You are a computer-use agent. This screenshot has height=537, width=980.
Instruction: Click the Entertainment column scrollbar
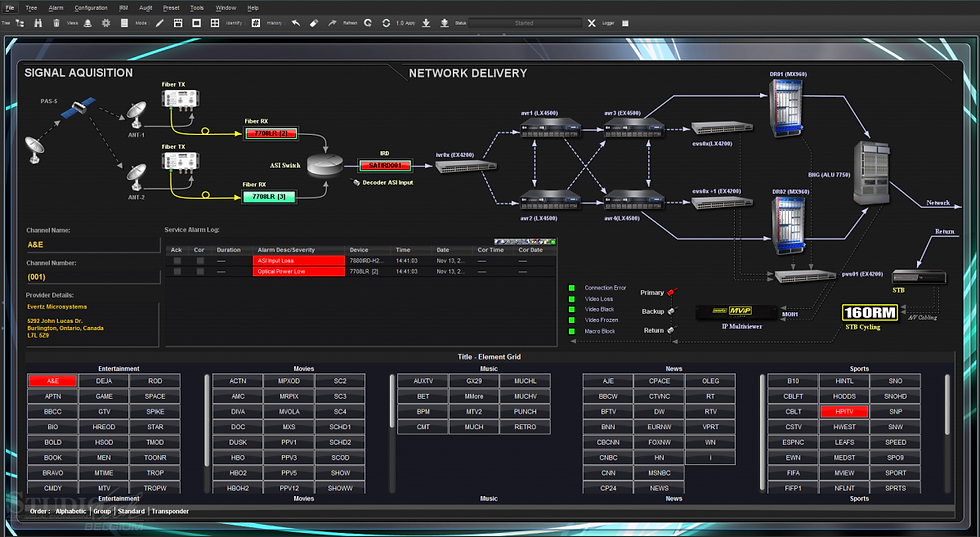coord(207,419)
